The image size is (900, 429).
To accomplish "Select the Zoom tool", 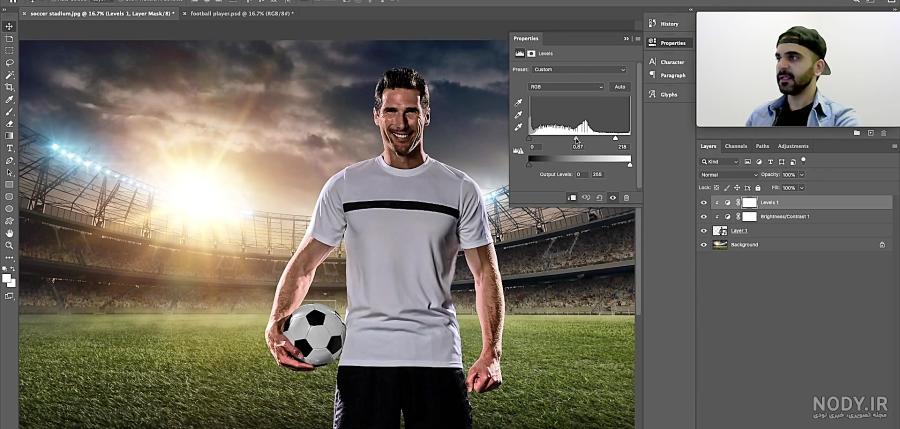I will [x=9, y=245].
